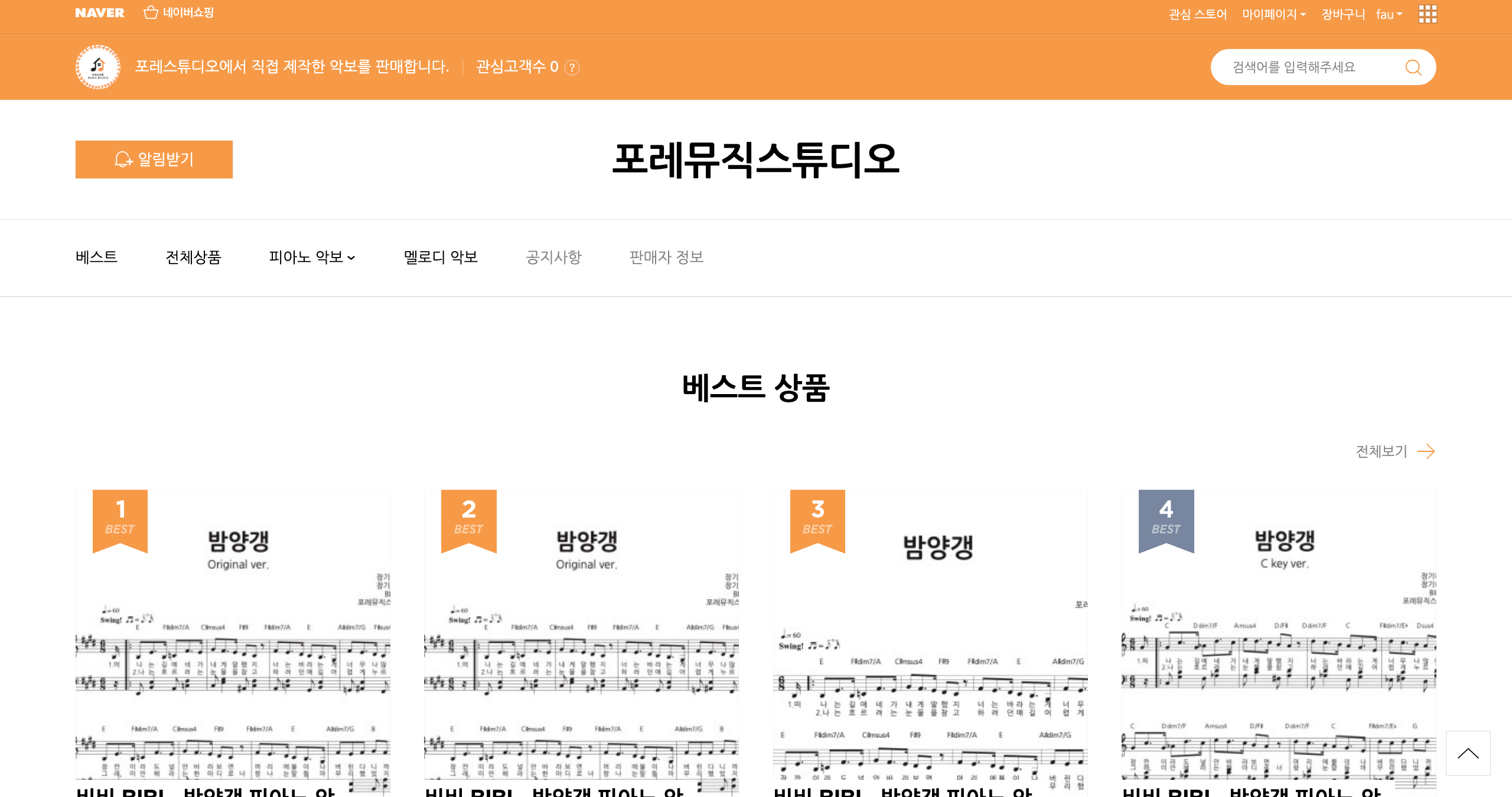Viewport: 1512px width, 797px height.
Task: Go to the 장바구니 cart link
Action: tap(1342, 14)
